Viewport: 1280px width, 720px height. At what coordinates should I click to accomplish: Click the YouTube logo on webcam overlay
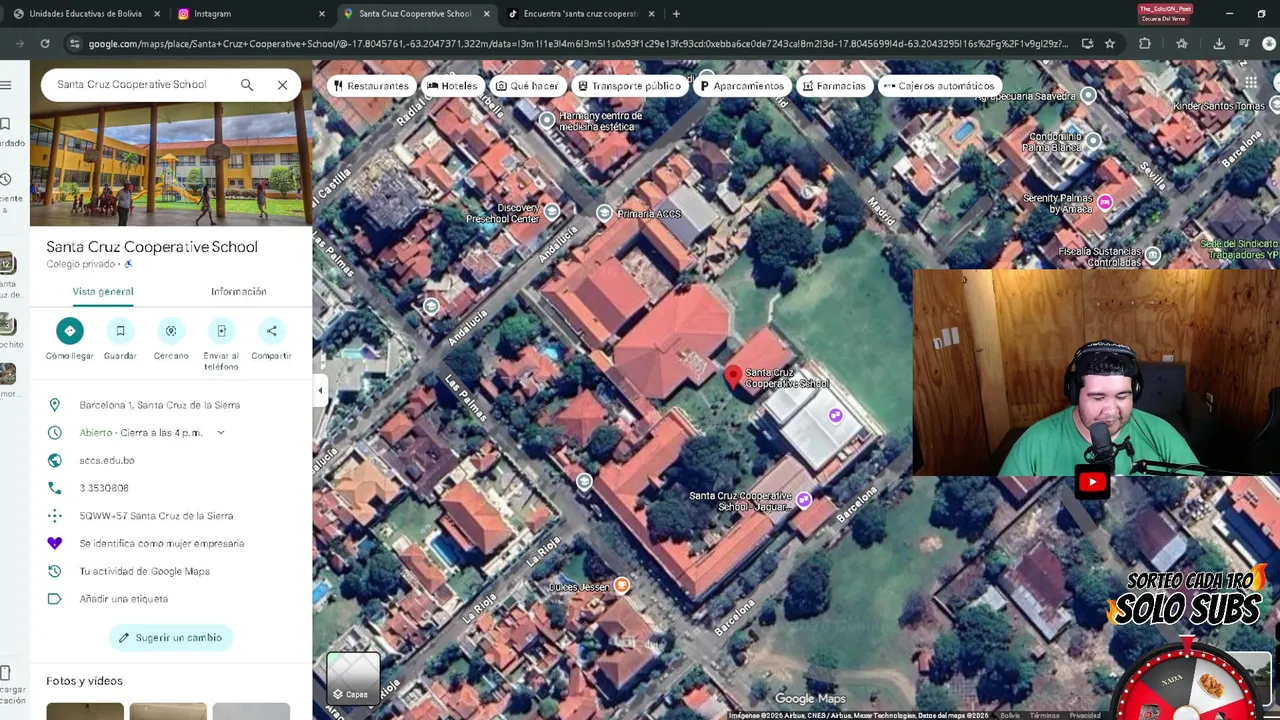point(1092,482)
